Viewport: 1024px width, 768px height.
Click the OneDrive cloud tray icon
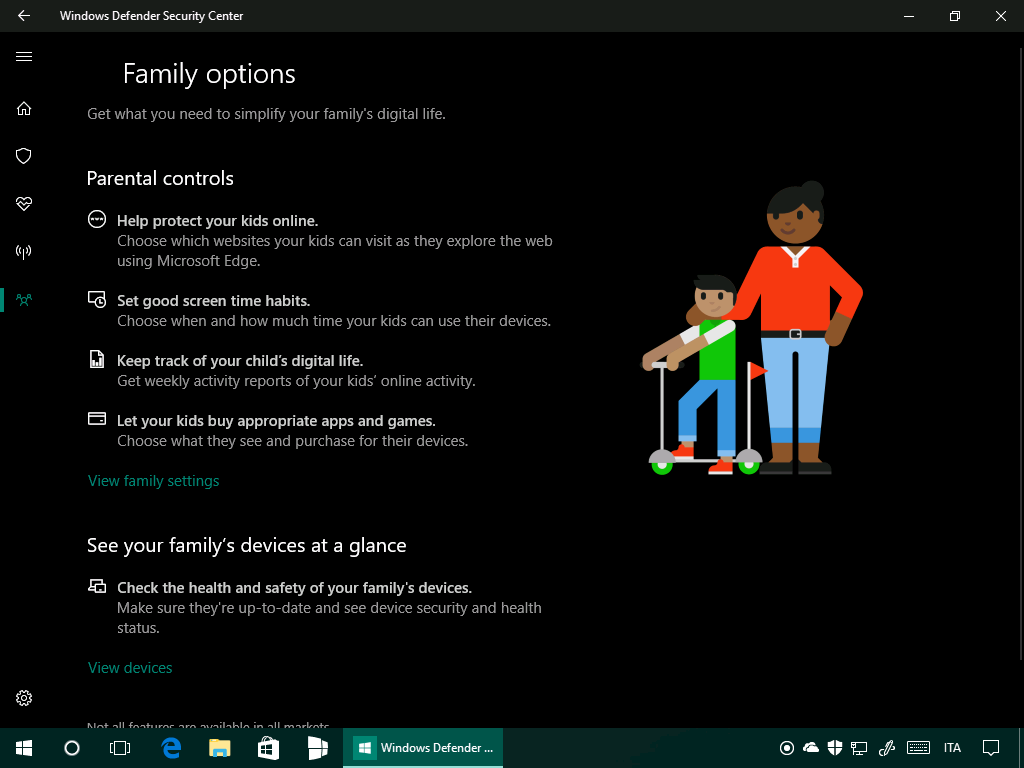coord(810,748)
